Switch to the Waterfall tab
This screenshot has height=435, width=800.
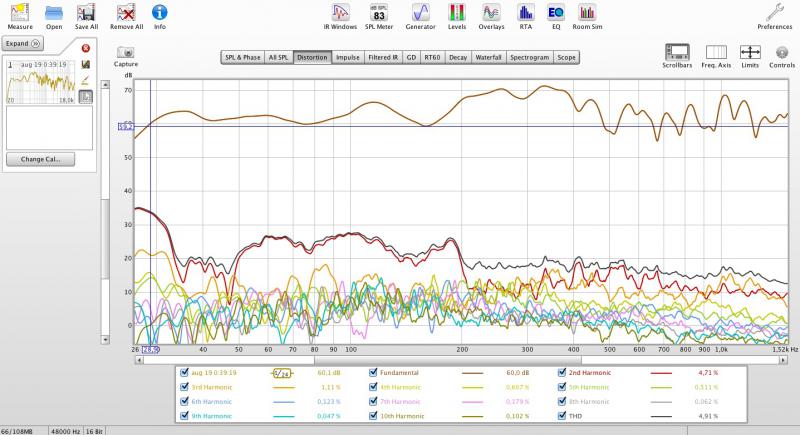[488, 58]
